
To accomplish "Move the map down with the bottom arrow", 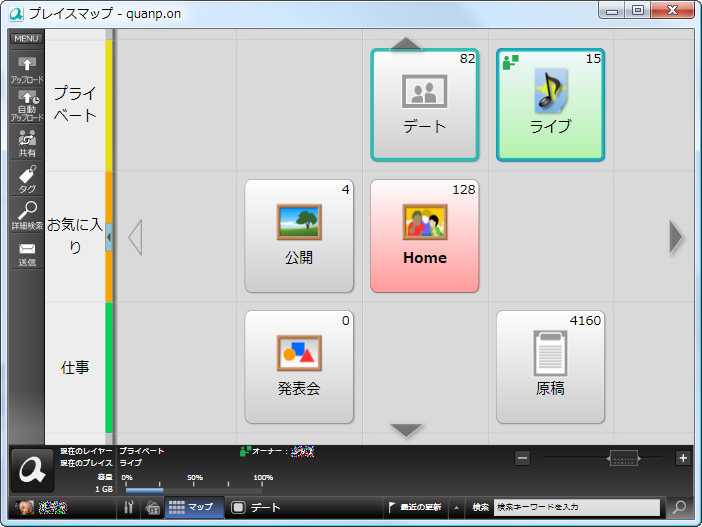I will 406,430.
